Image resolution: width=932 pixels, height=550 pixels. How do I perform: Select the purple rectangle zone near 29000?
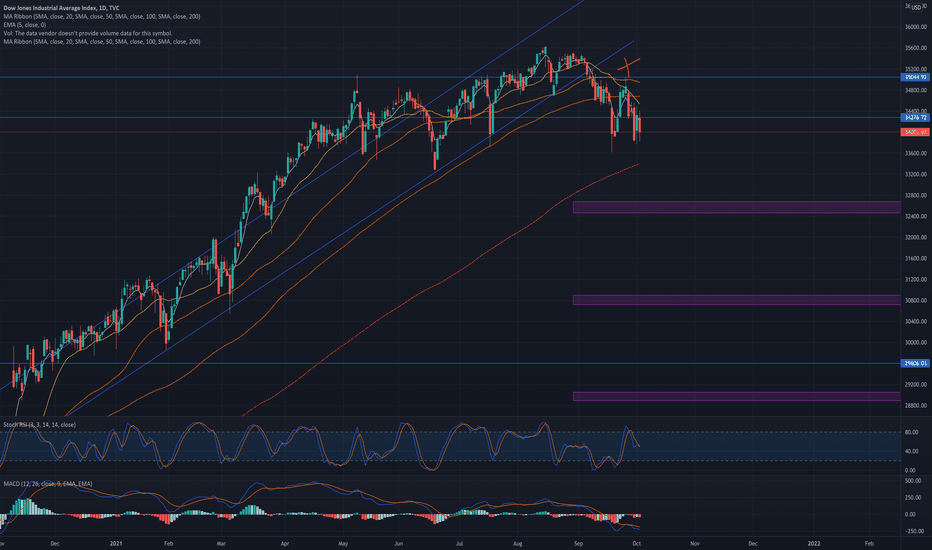736,397
